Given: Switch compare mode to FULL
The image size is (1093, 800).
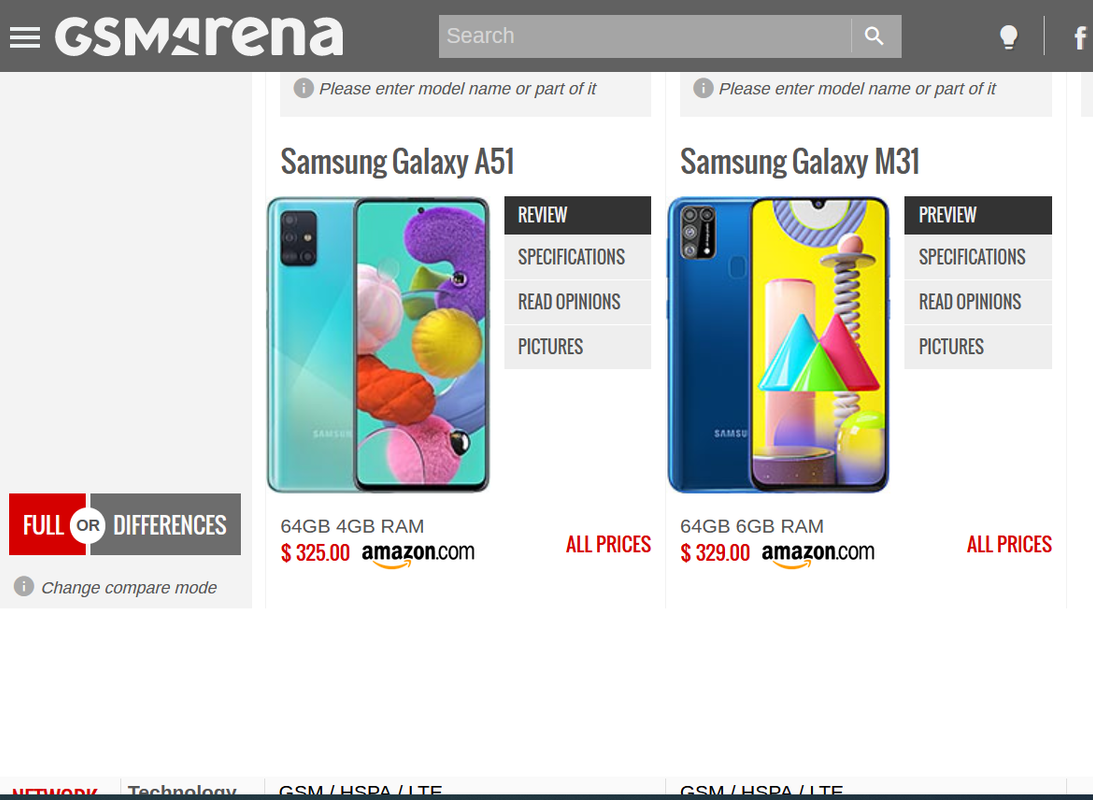Looking at the screenshot, I should coord(43,525).
